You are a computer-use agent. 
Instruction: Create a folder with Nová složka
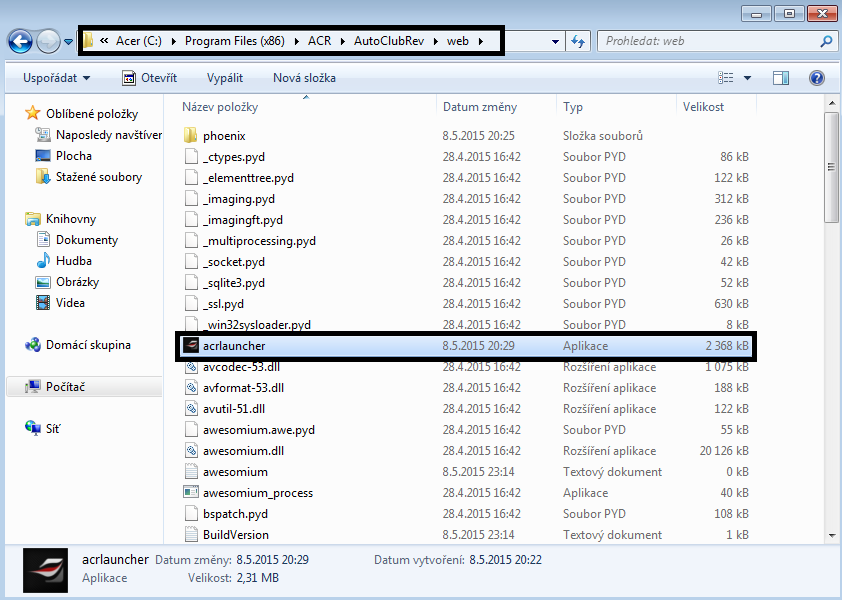point(304,78)
